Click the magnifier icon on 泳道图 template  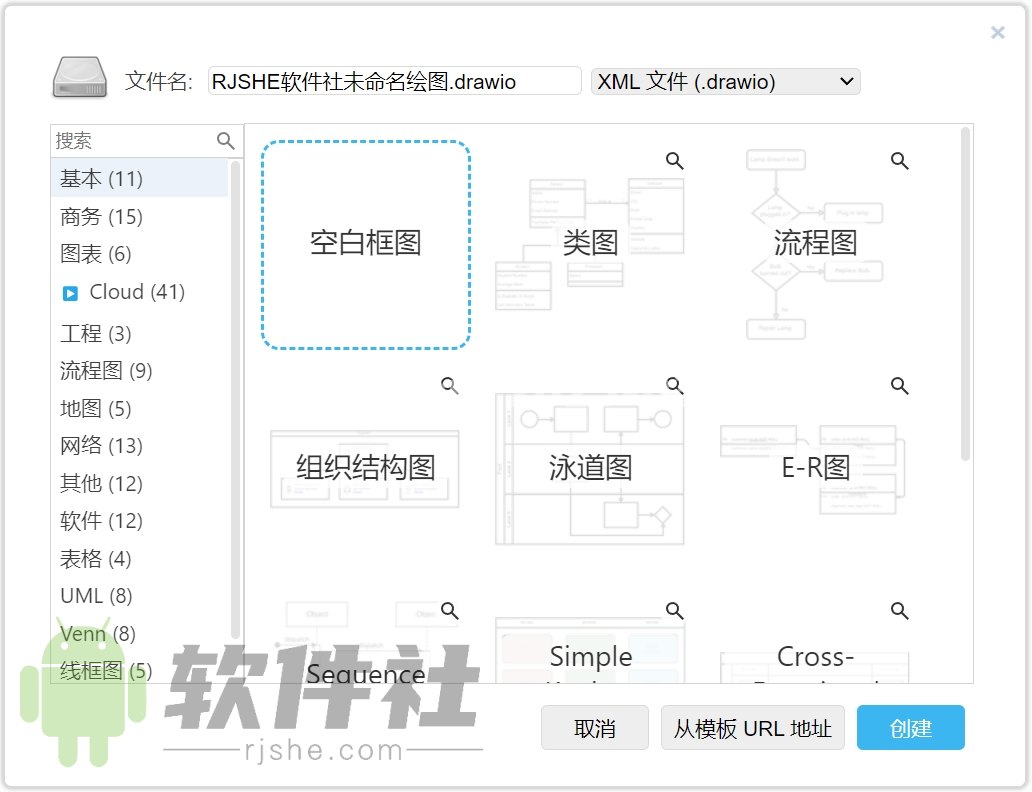point(674,385)
